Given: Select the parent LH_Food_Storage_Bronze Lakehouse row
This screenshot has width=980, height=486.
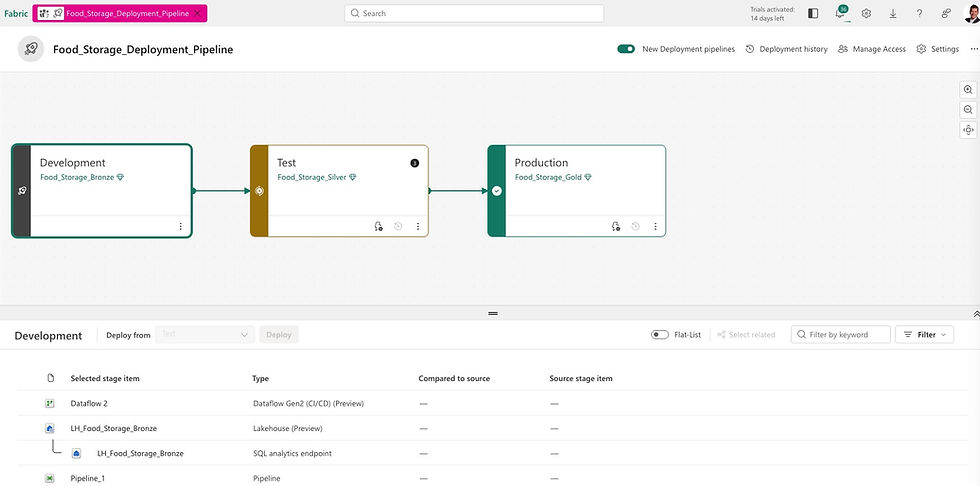Looking at the screenshot, I should (492, 429).
